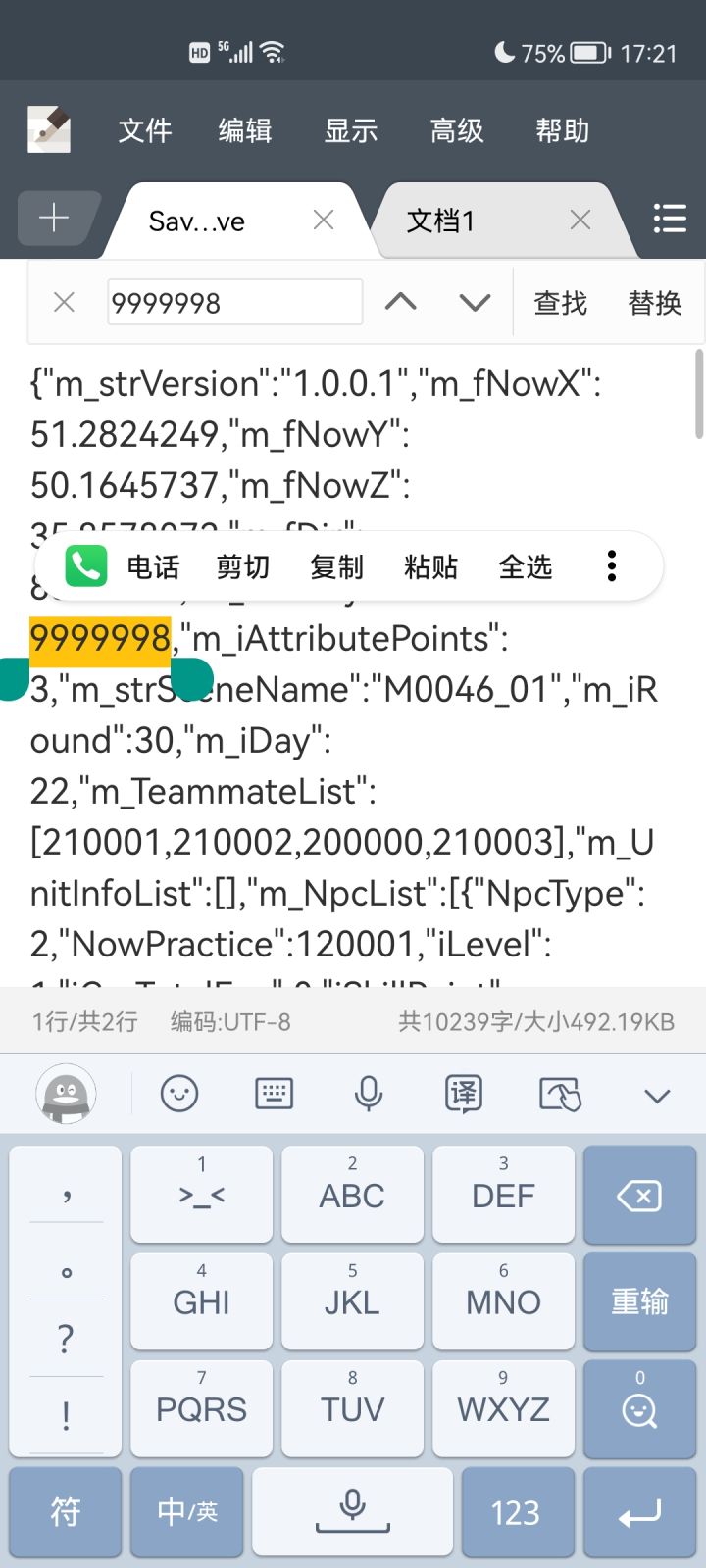
Task: Open the translate tool on keyboard bar
Action: coord(463,1094)
